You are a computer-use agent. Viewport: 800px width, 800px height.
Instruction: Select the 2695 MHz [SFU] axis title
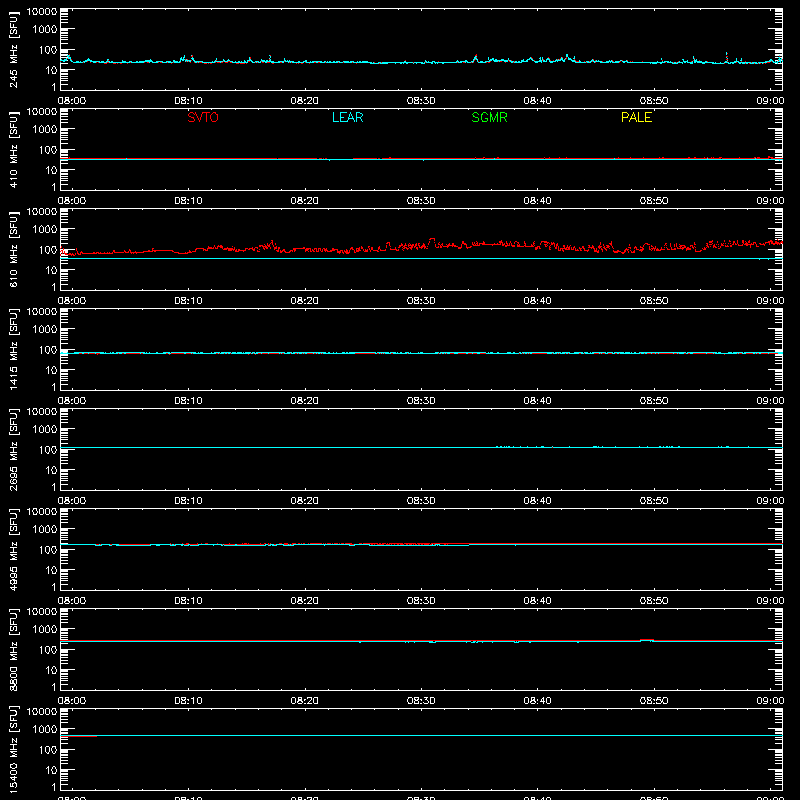pos(13,449)
